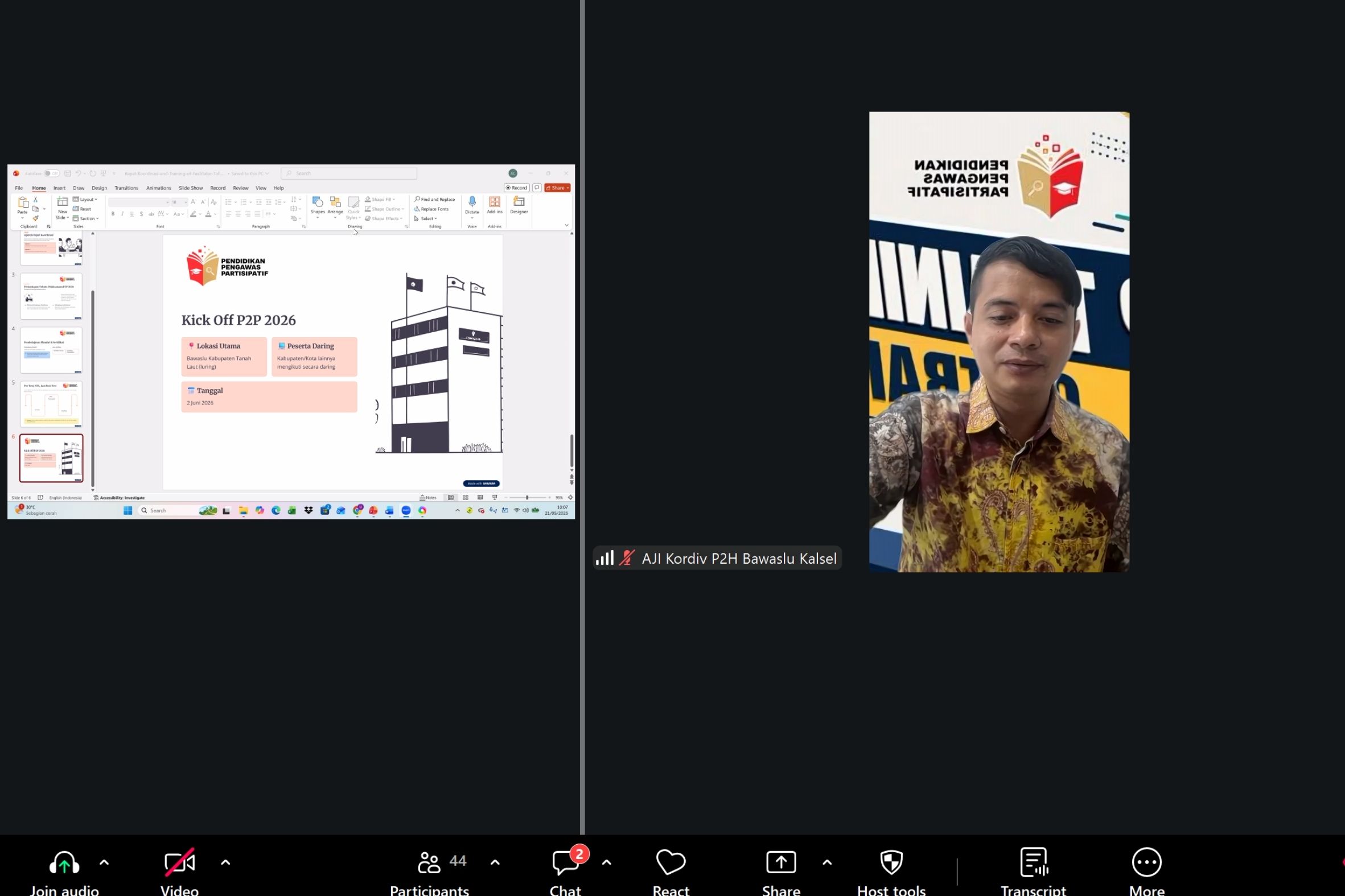This screenshot has height=896, width=1345.
Task: Switch to Reading View icon
Action: [x=480, y=498]
